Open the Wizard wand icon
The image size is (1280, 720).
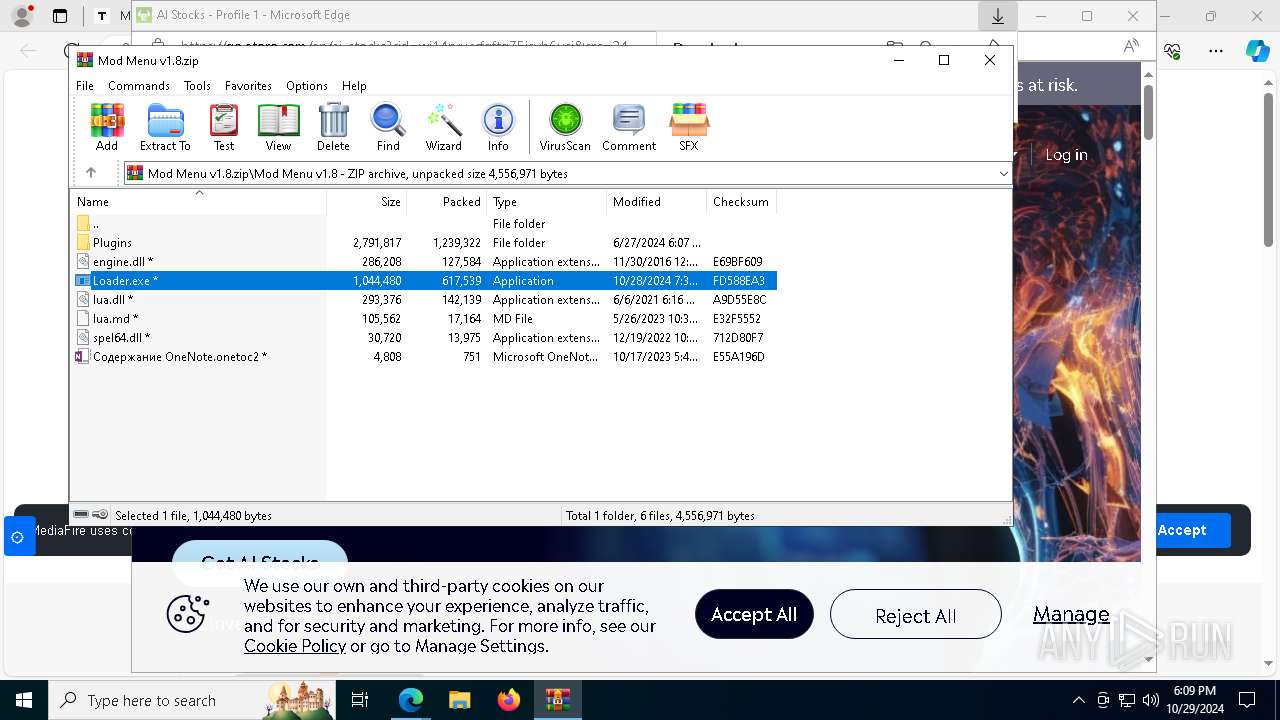point(443,127)
